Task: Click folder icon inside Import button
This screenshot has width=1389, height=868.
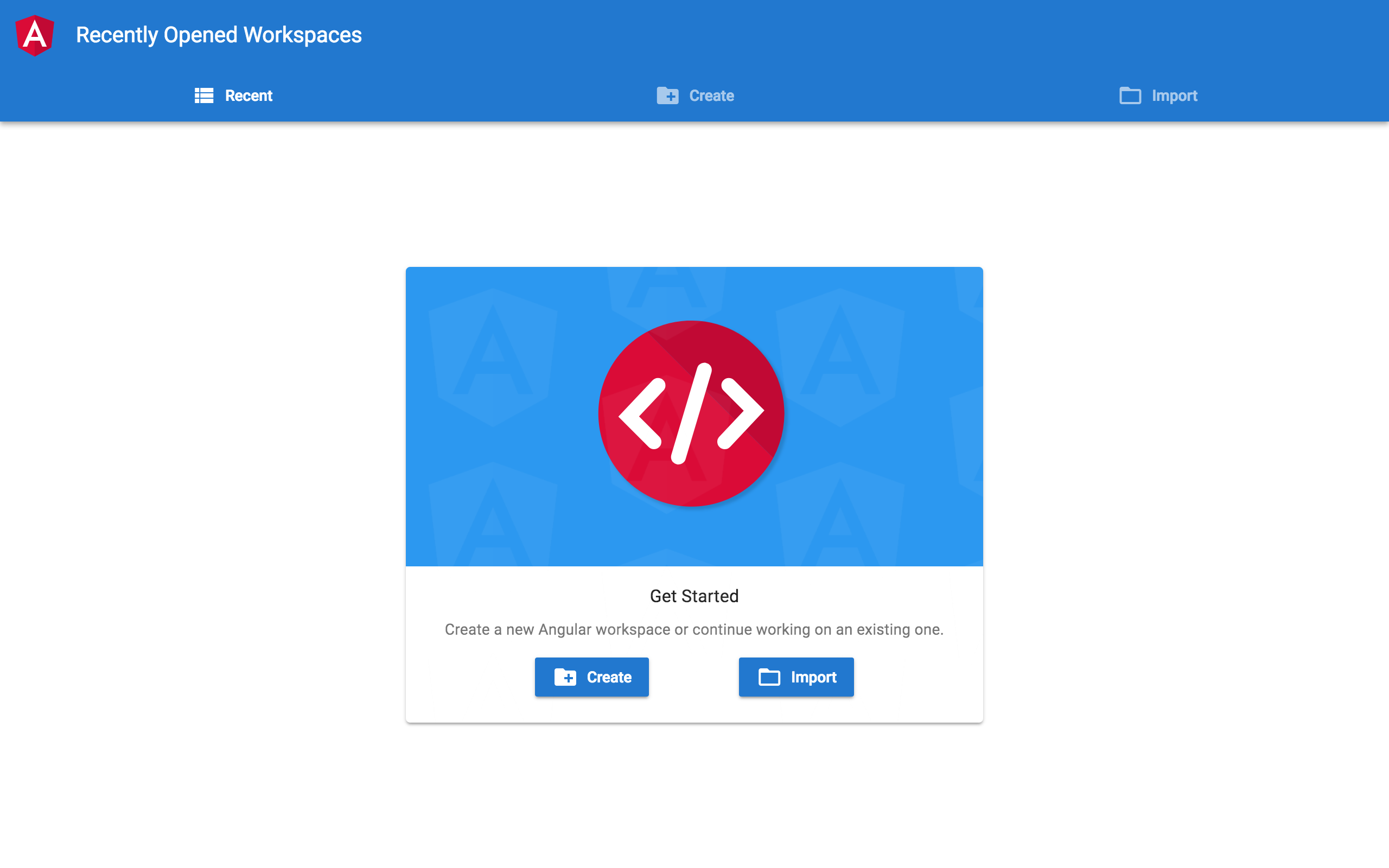Action: pos(769,678)
